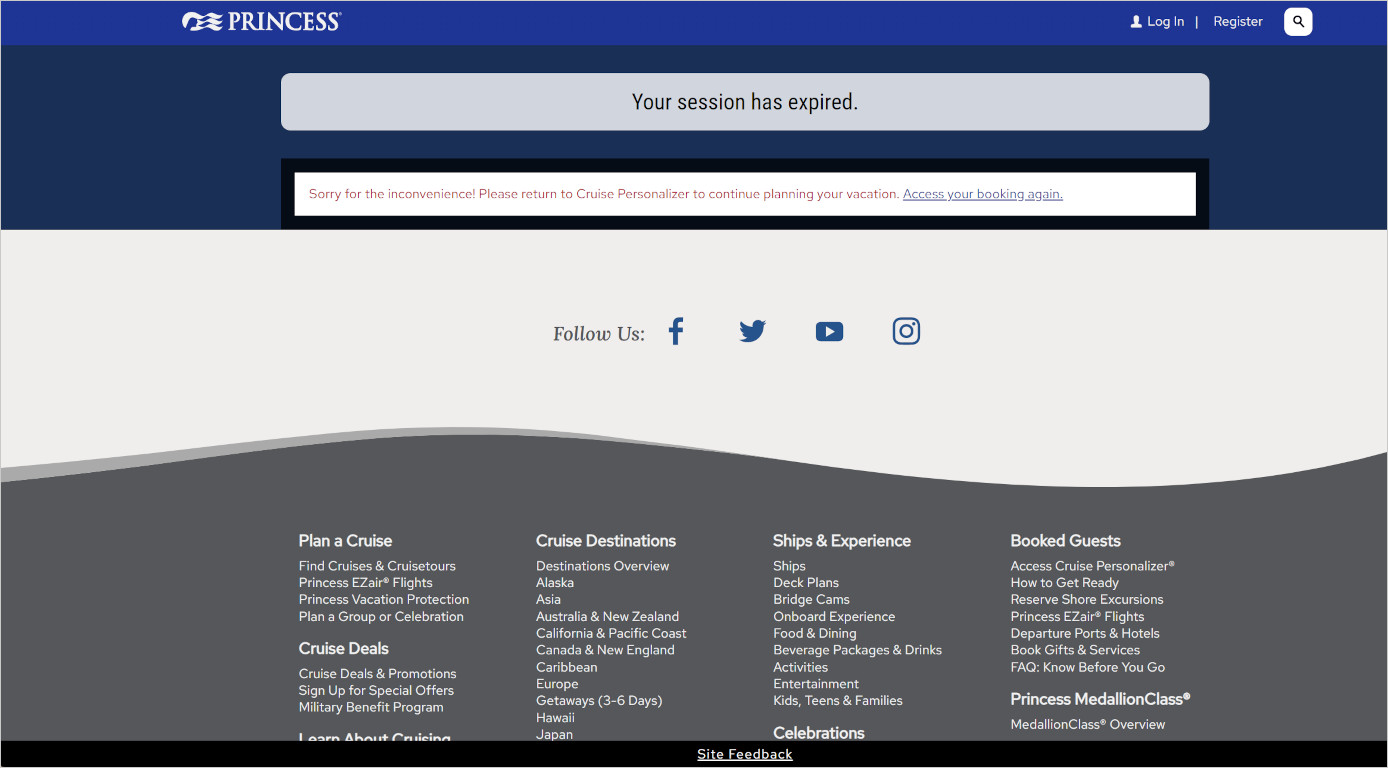1388x768 pixels.
Task: Open Beverage Packages & Drinks link
Action: 857,650
